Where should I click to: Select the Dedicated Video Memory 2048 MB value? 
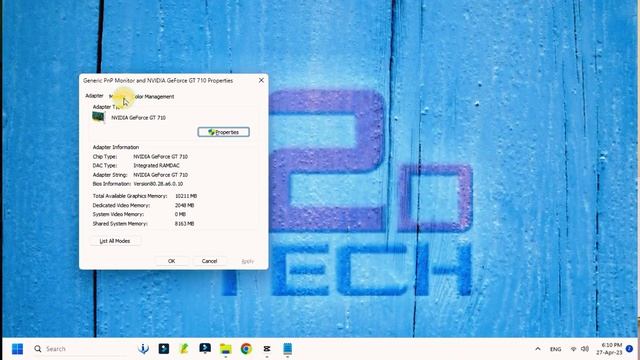(184, 205)
